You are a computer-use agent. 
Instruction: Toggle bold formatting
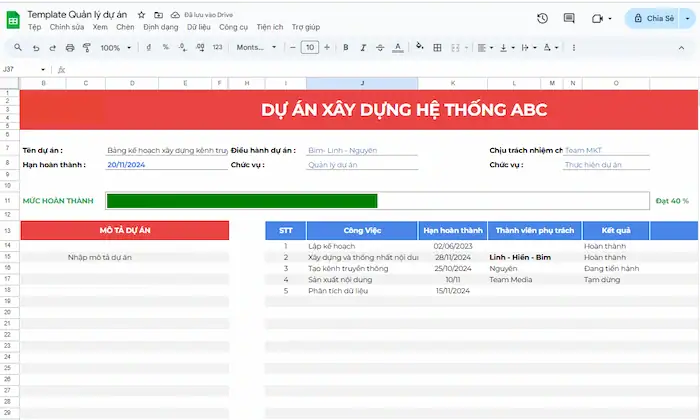tap(346, 47)
